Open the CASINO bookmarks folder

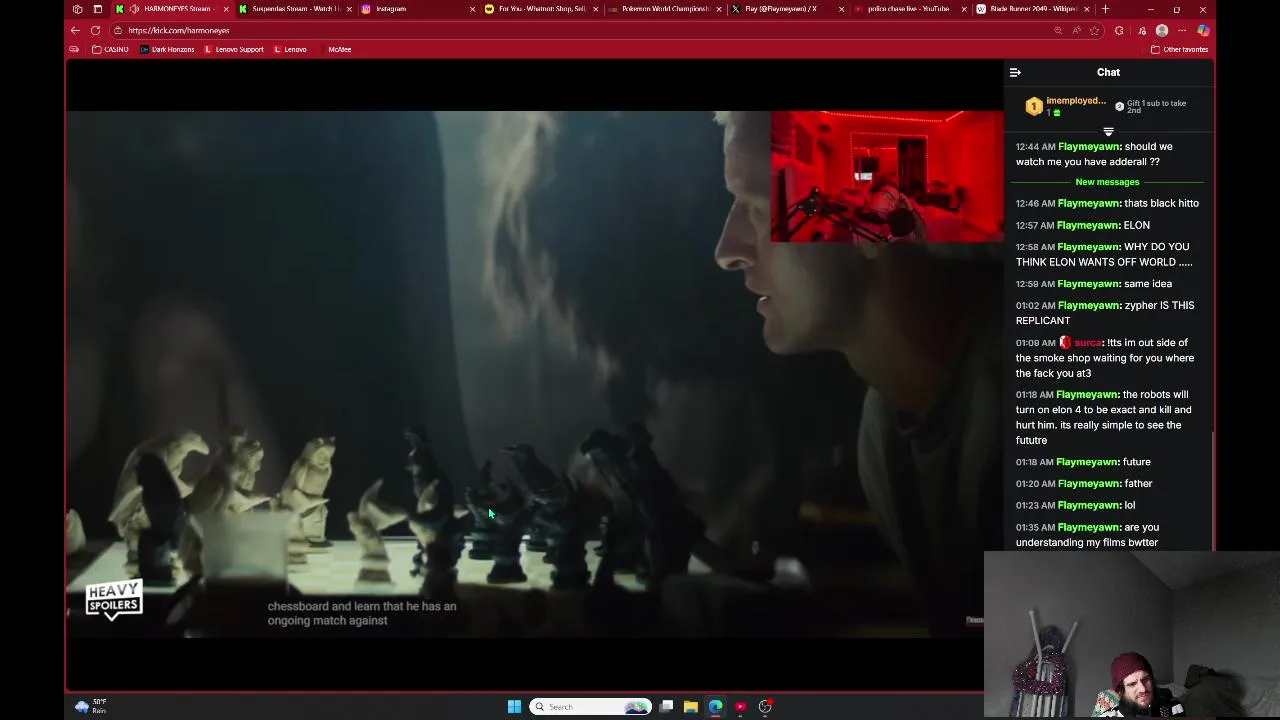pos(110,49)
